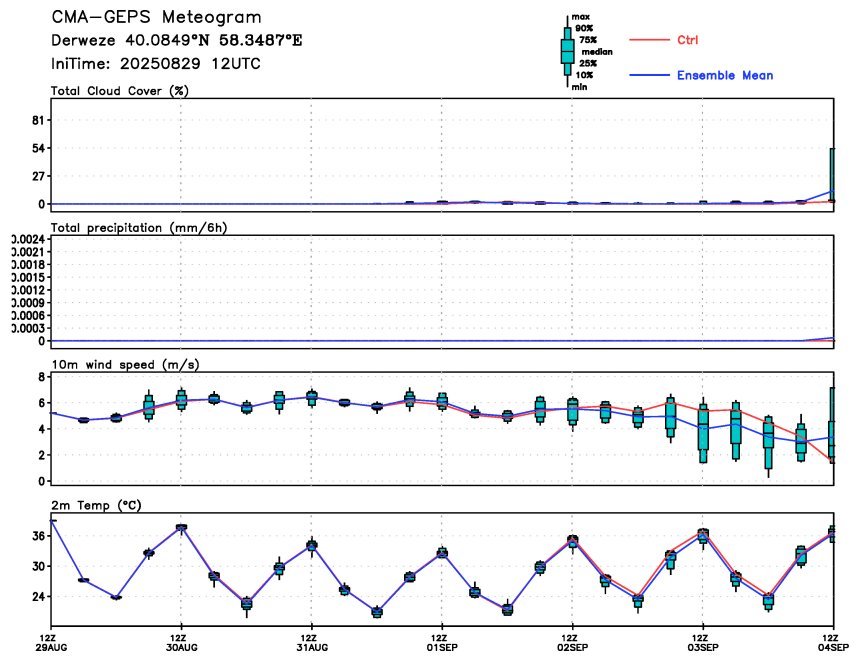860x663 pixels.
Task: Click the 12Z 29AUG time label
Action: (51, 643)
